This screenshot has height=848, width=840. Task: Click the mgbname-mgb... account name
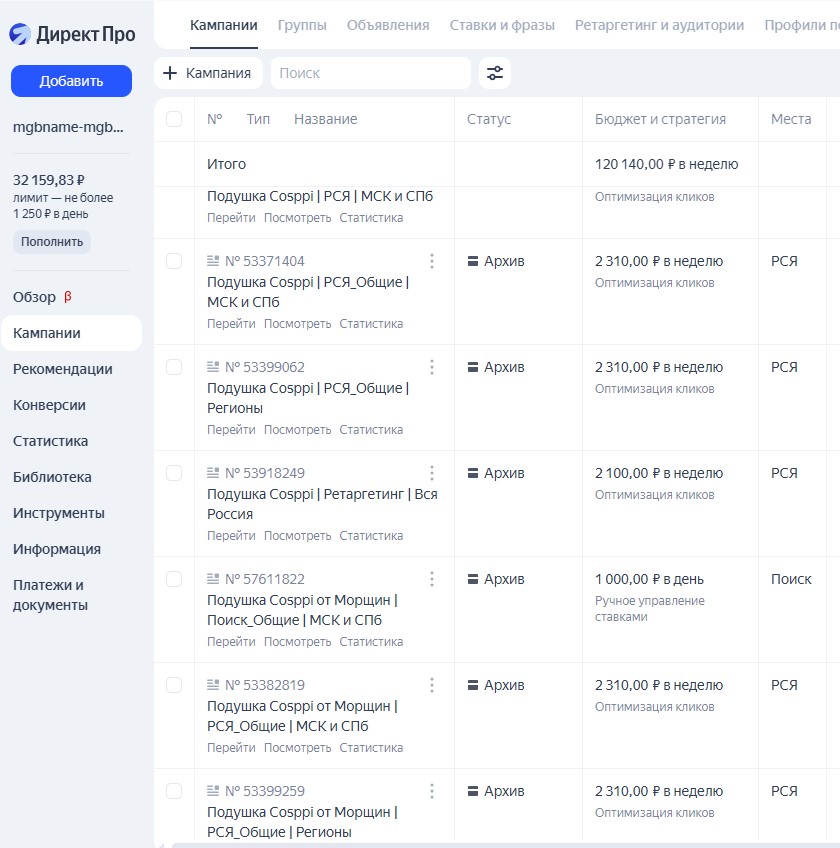pos(68,127)
